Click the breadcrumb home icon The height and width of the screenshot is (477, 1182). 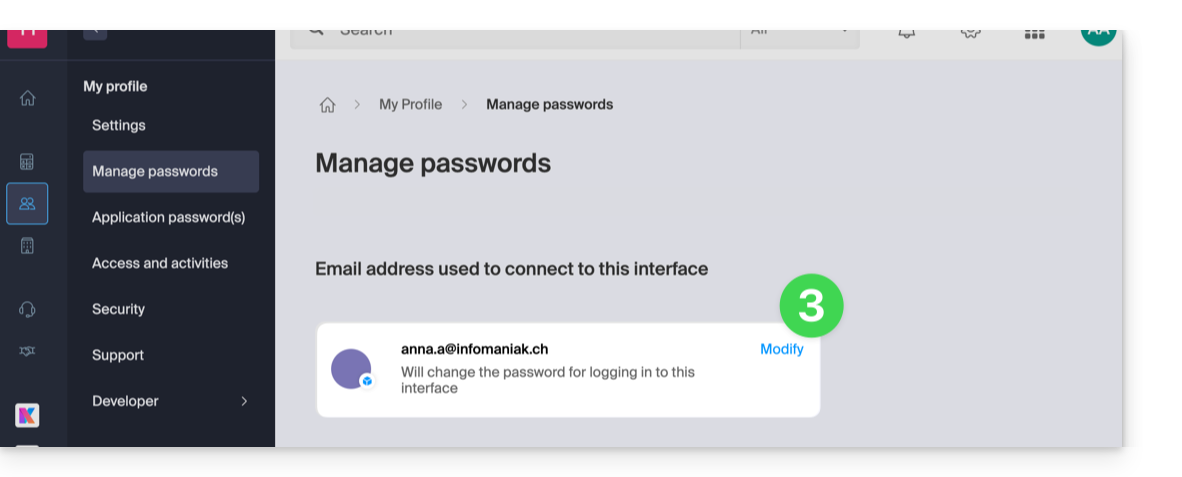pos(327,105)
